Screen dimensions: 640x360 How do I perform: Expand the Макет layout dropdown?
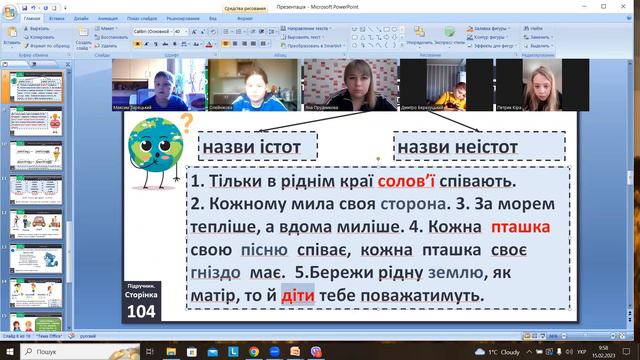click(x=106, y=29)
